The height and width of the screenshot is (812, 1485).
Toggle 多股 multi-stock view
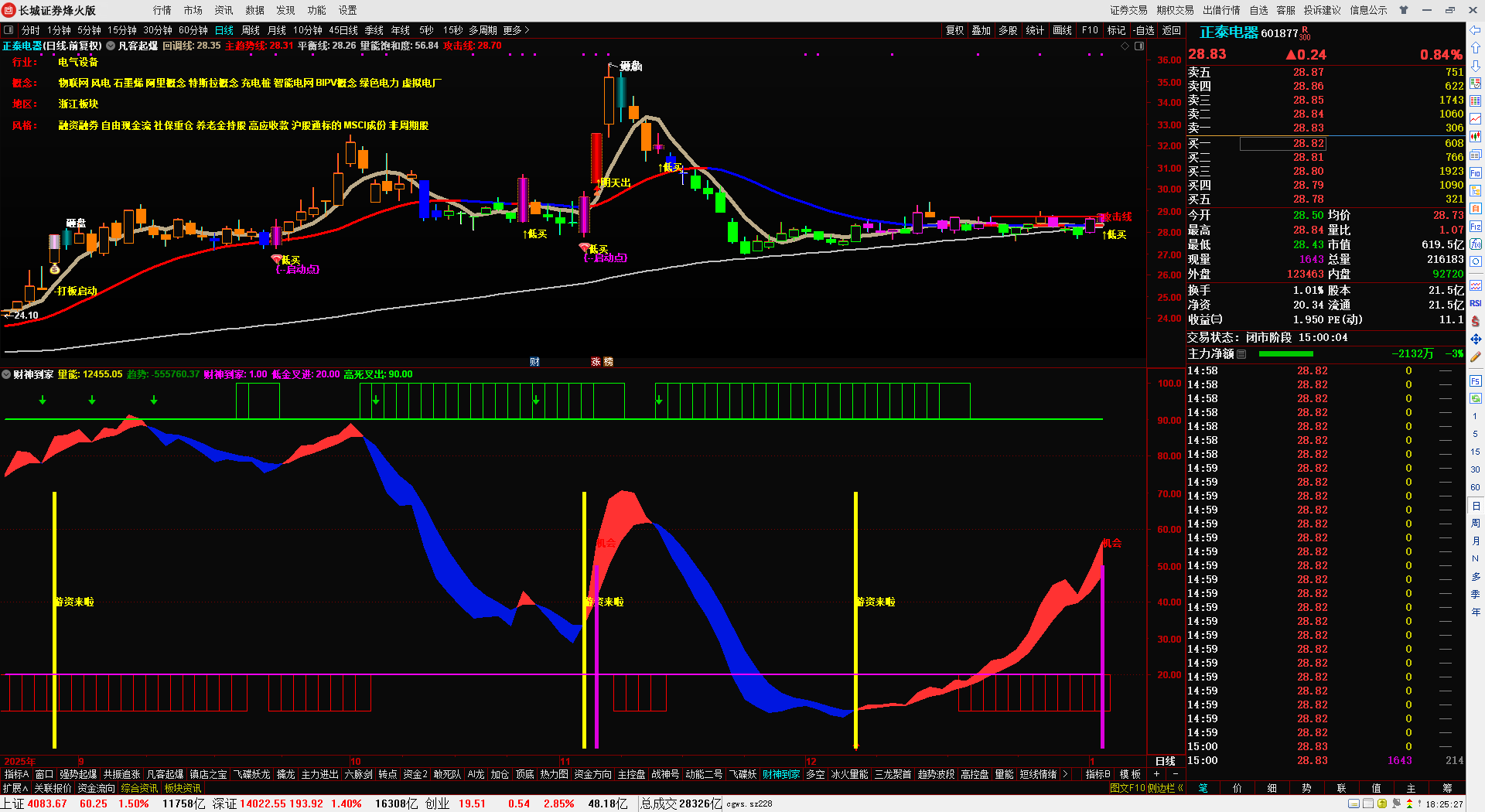click(x=1008, y=30)
